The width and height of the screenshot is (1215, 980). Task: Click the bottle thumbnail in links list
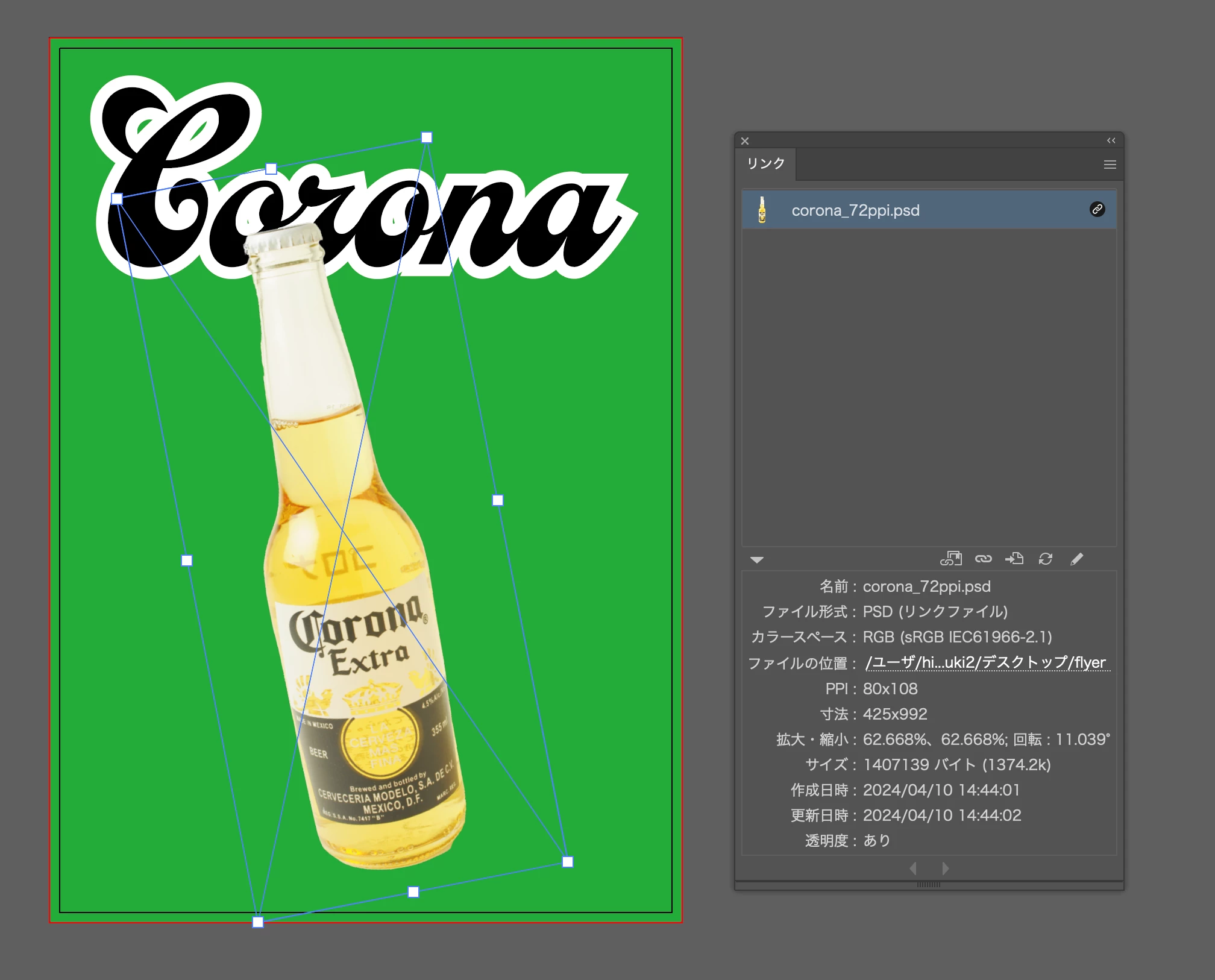tap(762, 210)
